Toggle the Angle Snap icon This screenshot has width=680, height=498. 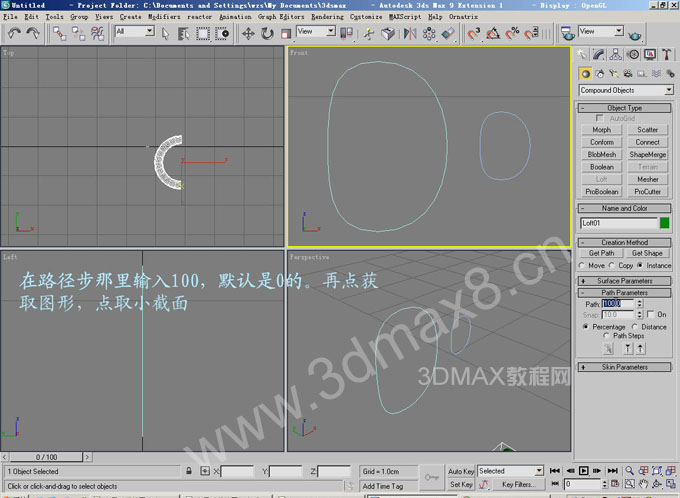pos(493,33)
